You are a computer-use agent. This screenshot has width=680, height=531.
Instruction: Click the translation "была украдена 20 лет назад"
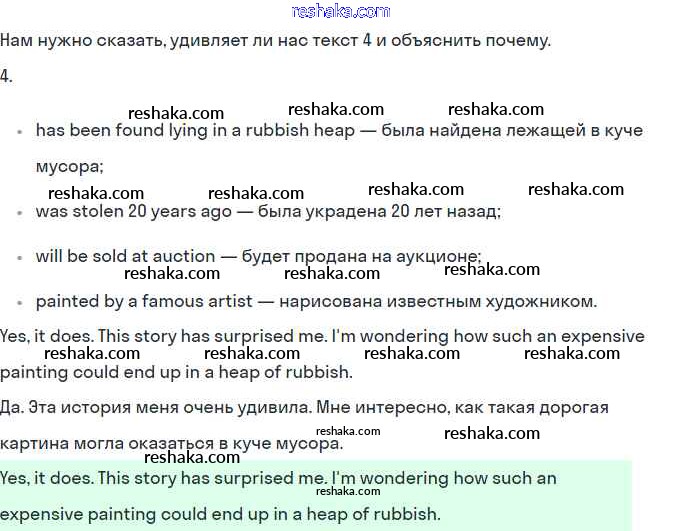click(x=378, y=211)
